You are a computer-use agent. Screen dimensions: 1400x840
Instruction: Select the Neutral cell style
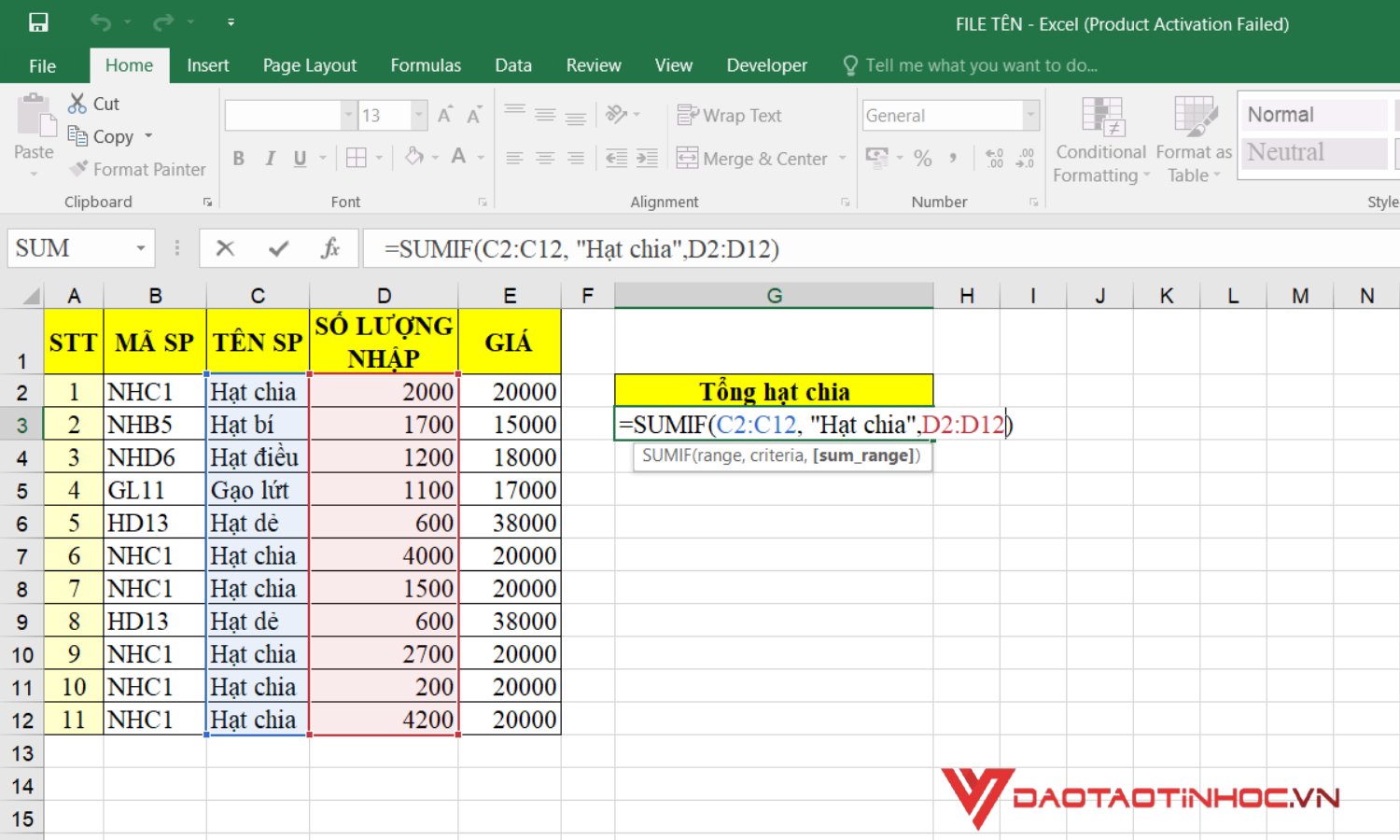click(1316, 152)
